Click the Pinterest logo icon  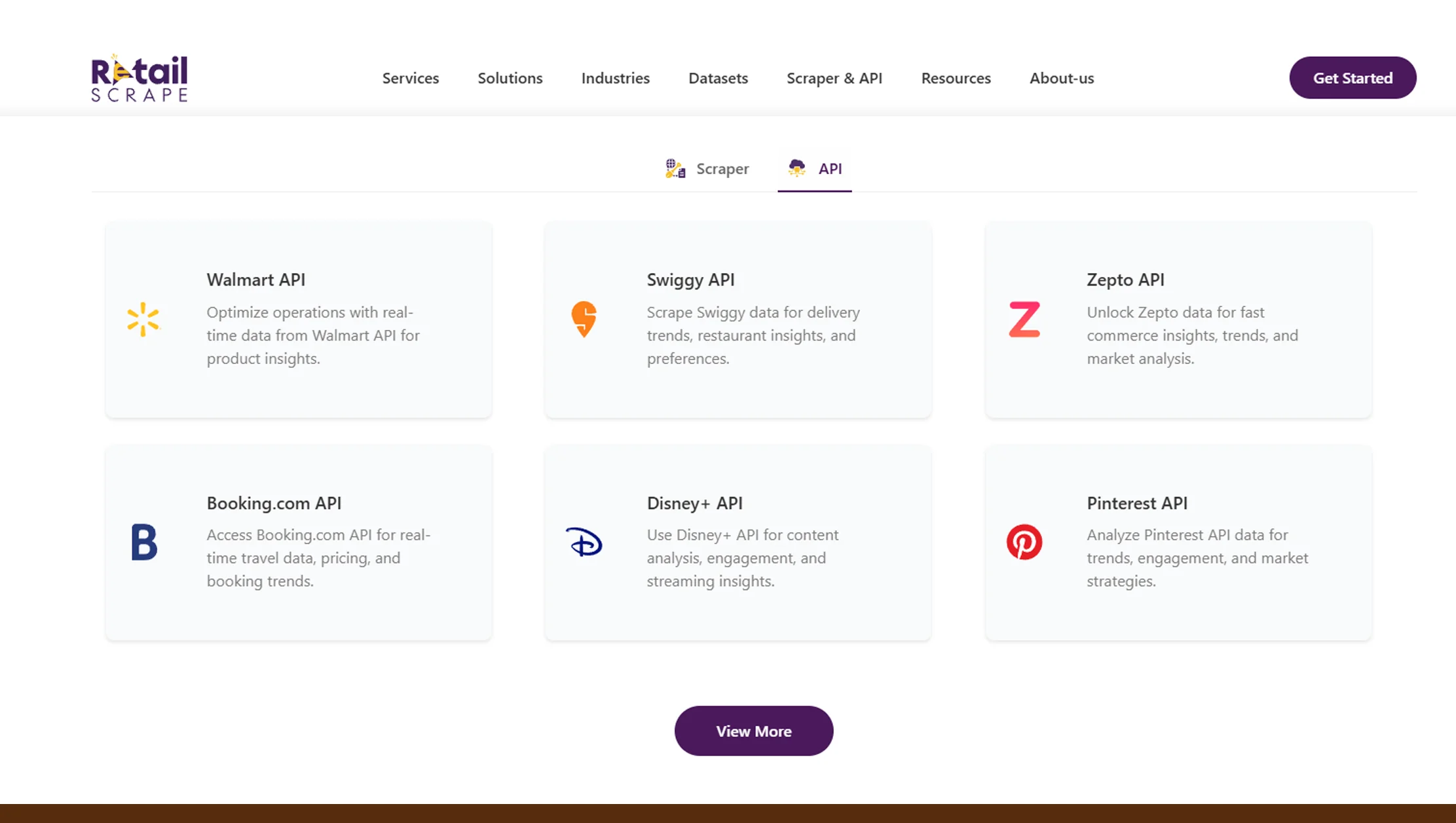[1024, 542]
